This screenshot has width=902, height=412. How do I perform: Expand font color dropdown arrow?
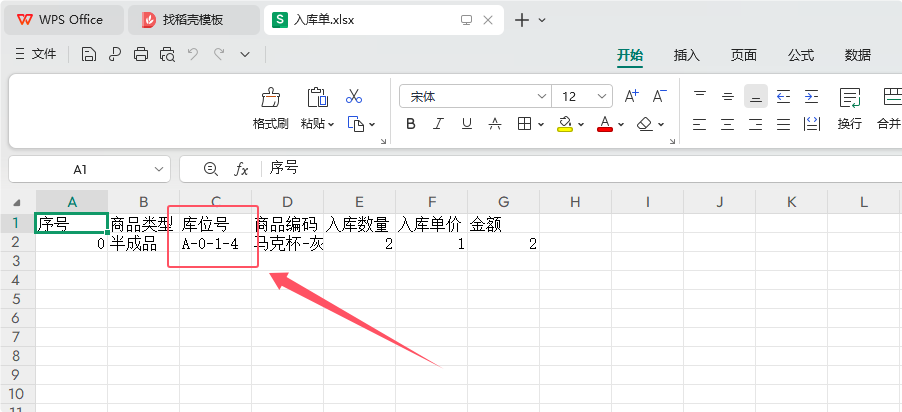[x=621, y=124]
